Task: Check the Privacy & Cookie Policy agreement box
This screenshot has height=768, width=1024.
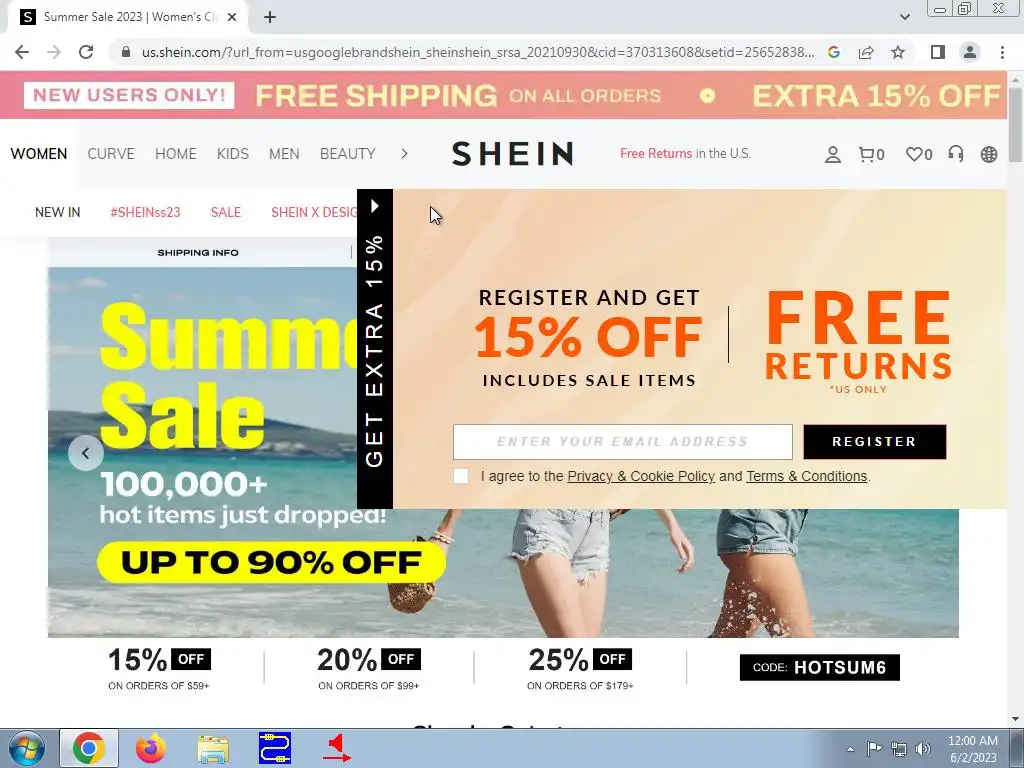Action: tap(461, 476)
